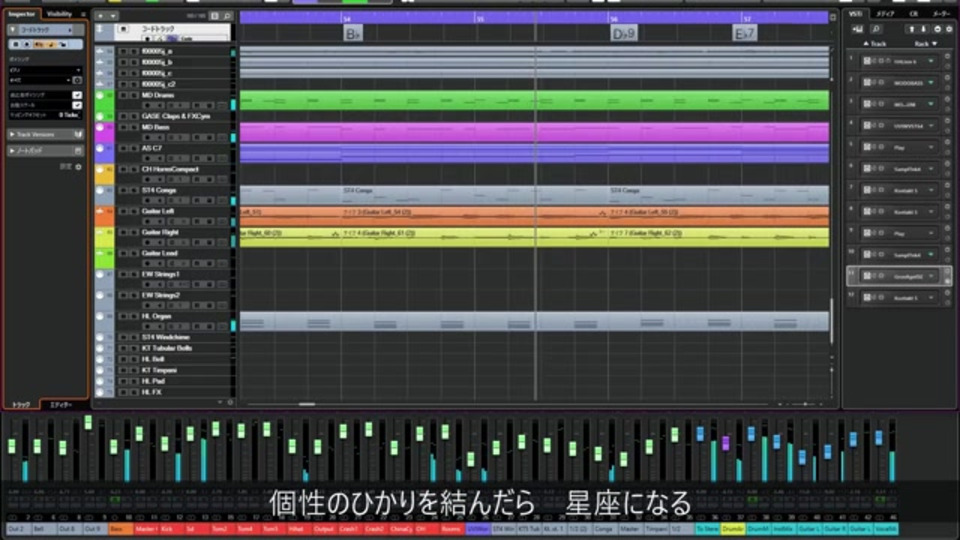Viewport: 960px width, 540px height.
Task: Click the up arrow icon in VSTi toolbar
Action: pos(912,29)
